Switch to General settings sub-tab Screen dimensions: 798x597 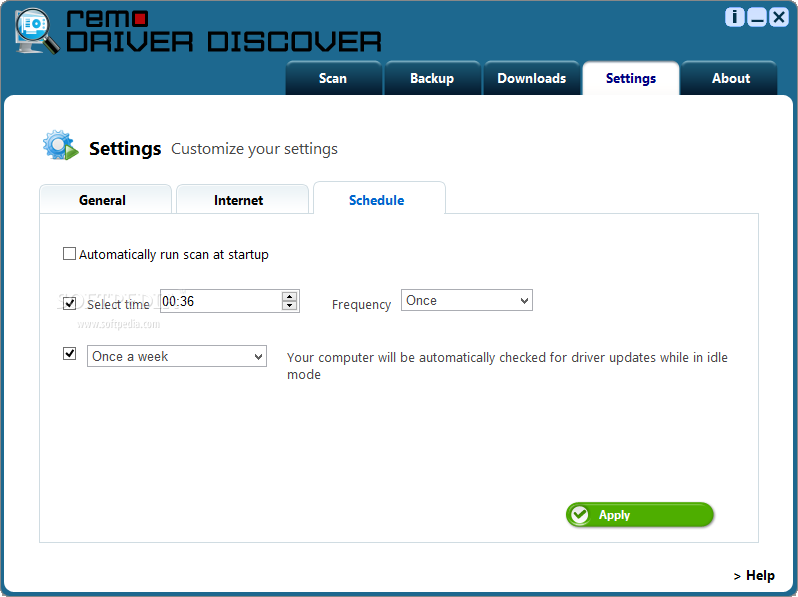pyautogui.click(x=105, y=200)
